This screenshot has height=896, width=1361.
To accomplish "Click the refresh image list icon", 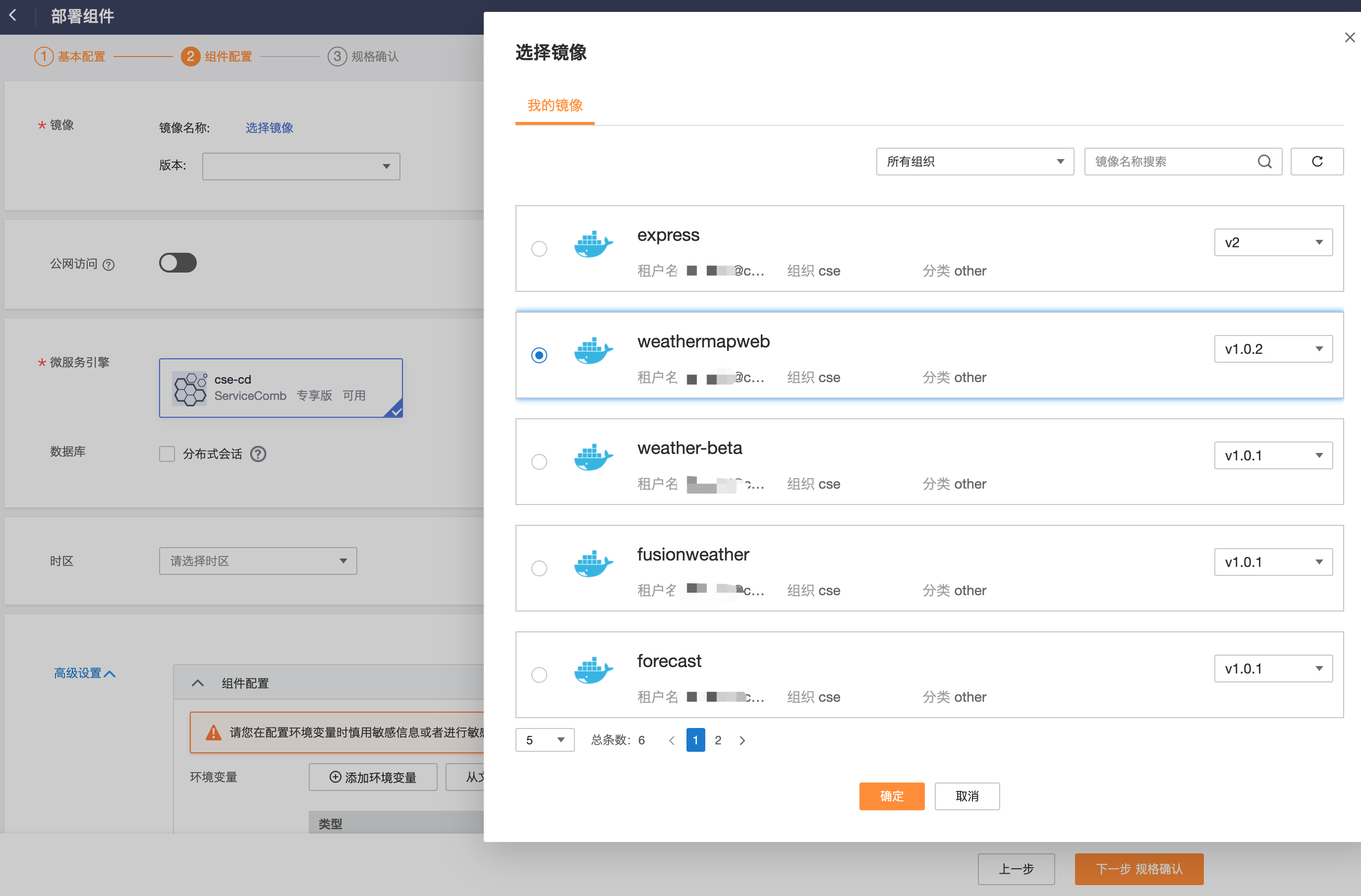I will point(1316,162).
